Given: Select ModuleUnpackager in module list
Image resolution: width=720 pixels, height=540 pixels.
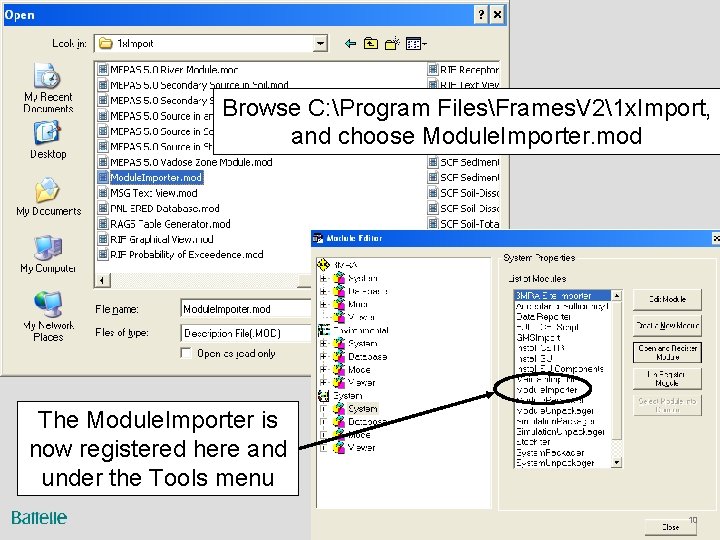Looking at the screenshot, I should click(555, 411).
